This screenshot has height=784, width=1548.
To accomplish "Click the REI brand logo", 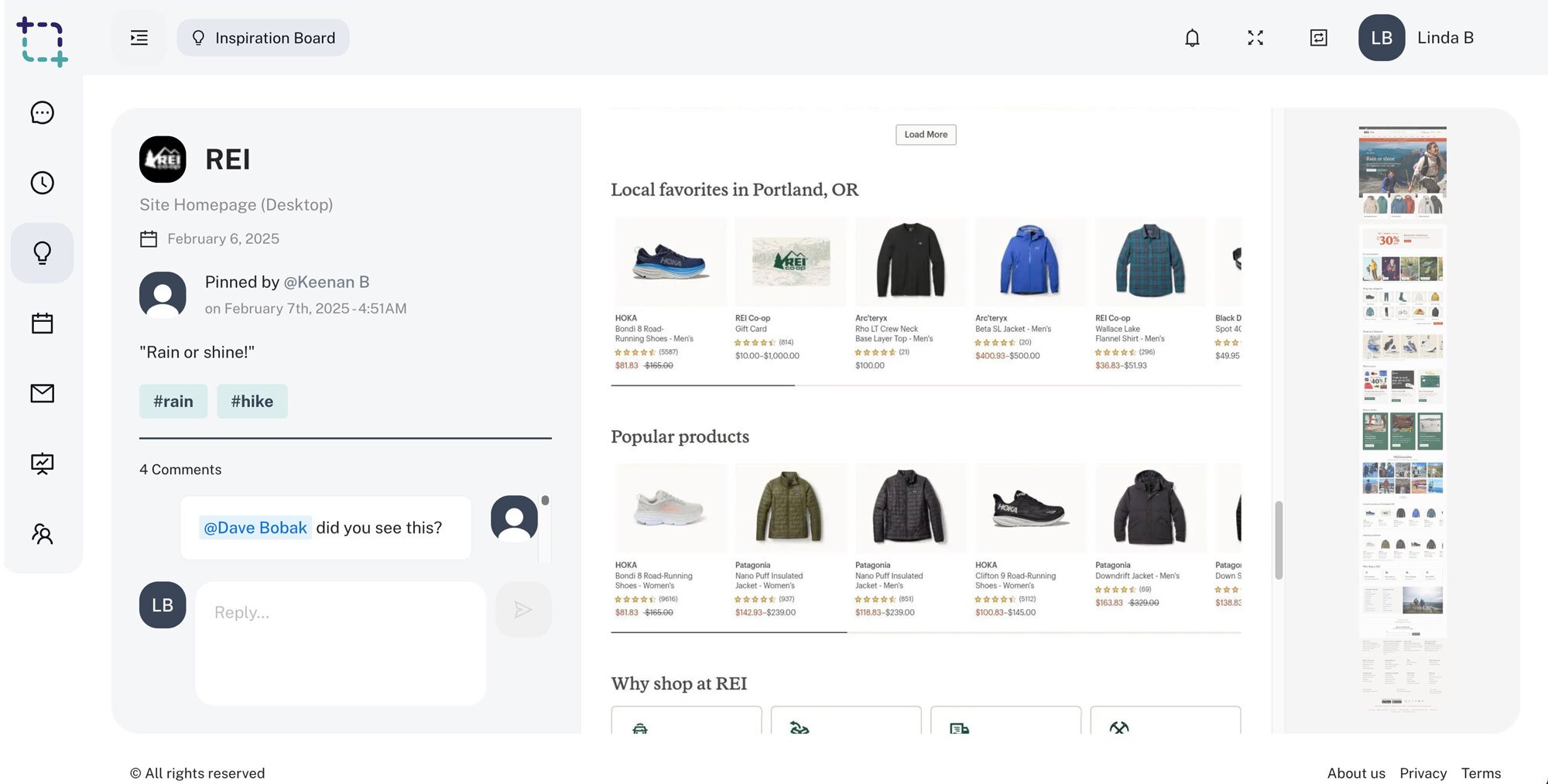I will pos(163,159).
